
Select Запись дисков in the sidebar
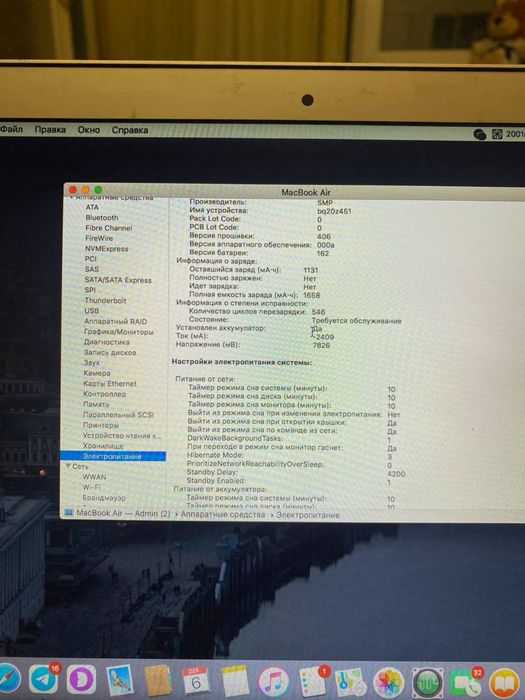click(110, 352)
